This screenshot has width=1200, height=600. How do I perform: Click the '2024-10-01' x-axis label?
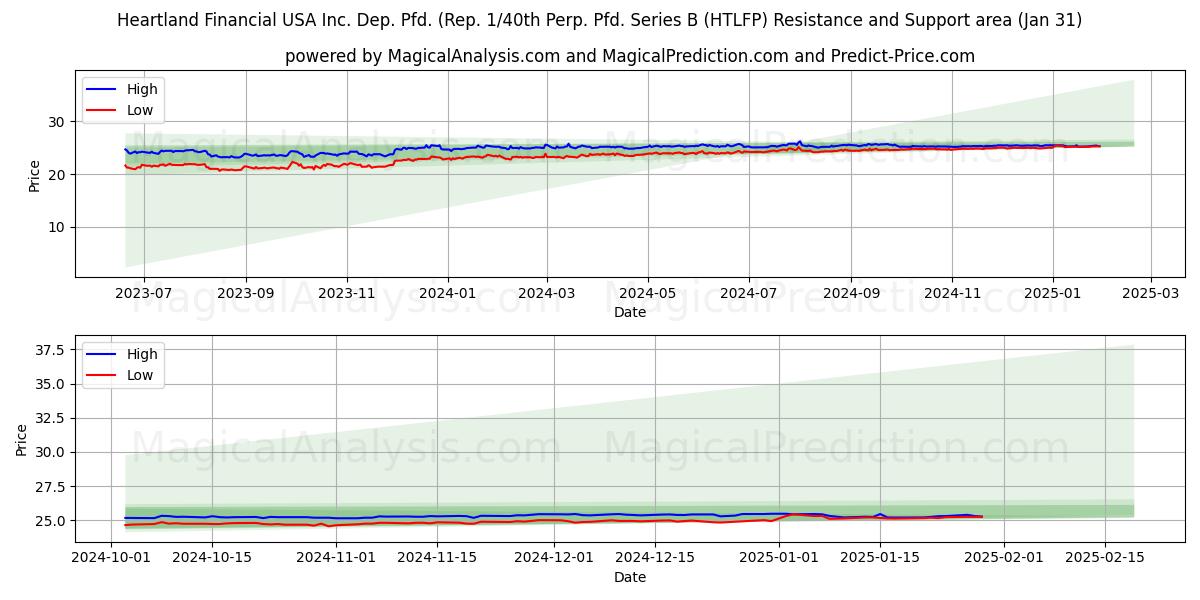(x=111, y=560)
